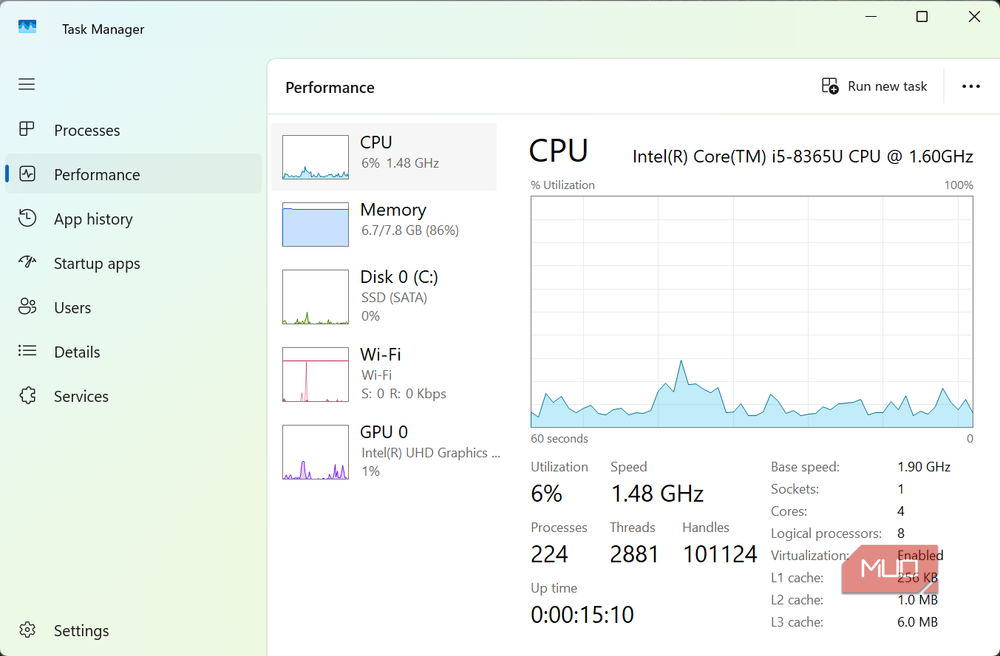Click the Performance pulse icon
The width and height of the screenshot is (1000, 656).
[x=27, y=174]
